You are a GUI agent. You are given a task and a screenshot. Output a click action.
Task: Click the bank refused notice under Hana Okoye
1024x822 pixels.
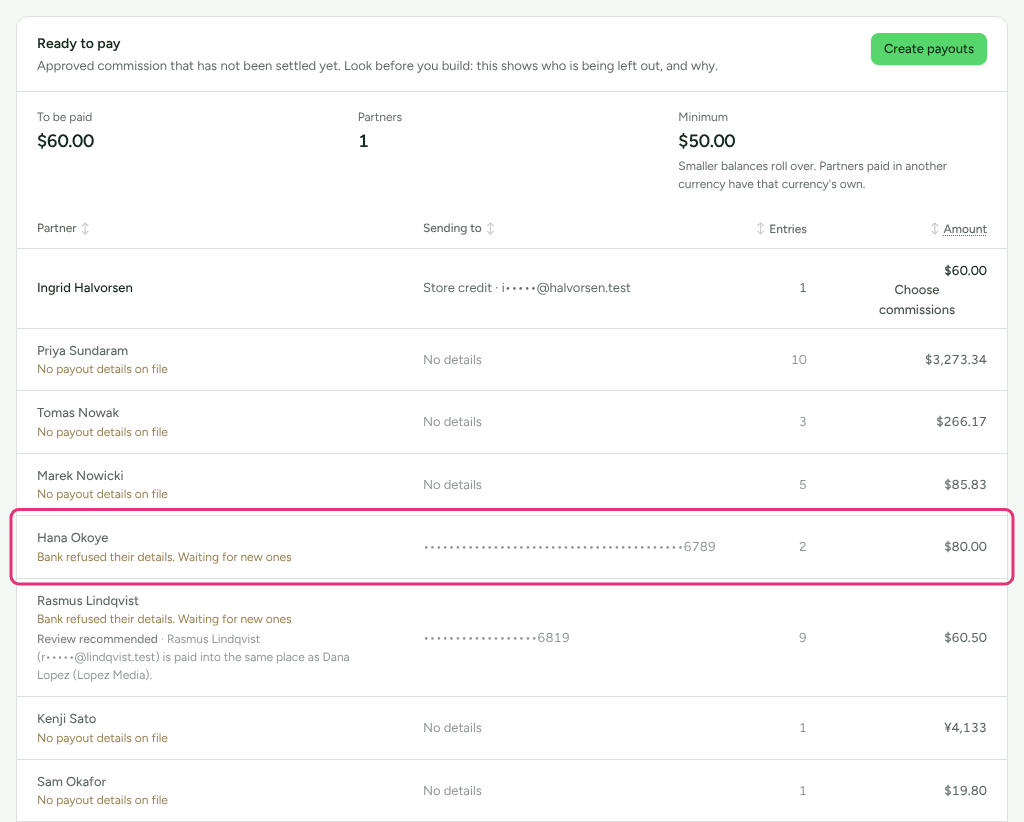click(164, 557)
